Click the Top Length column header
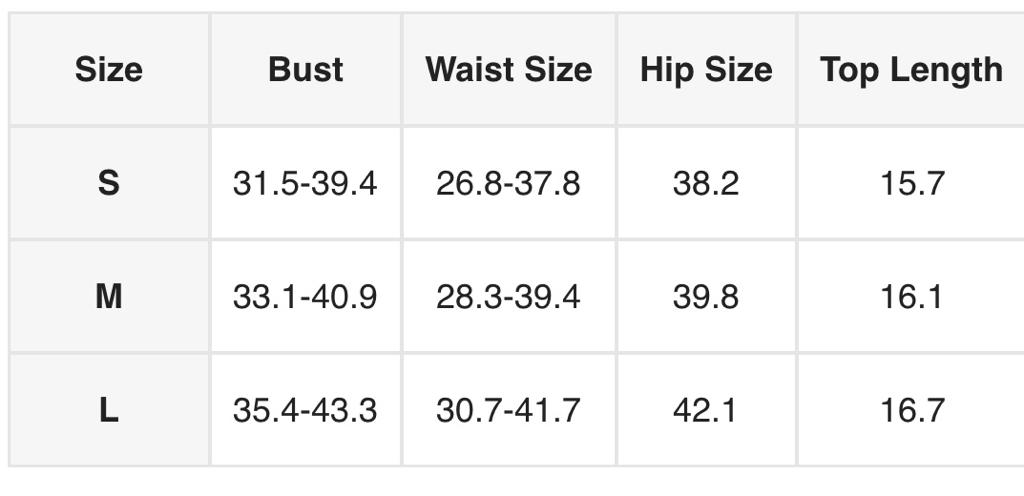The image size is (1024, 496). (x=911, y=70)
